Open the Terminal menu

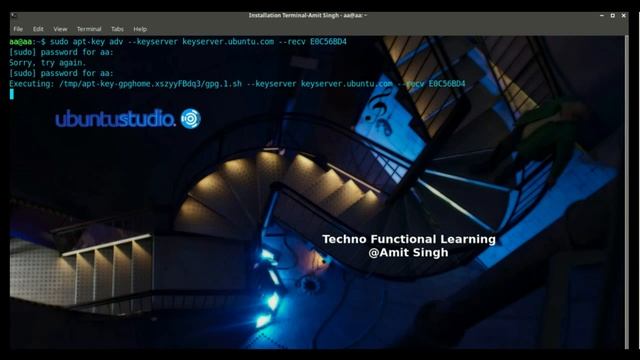tap(89, 29)
